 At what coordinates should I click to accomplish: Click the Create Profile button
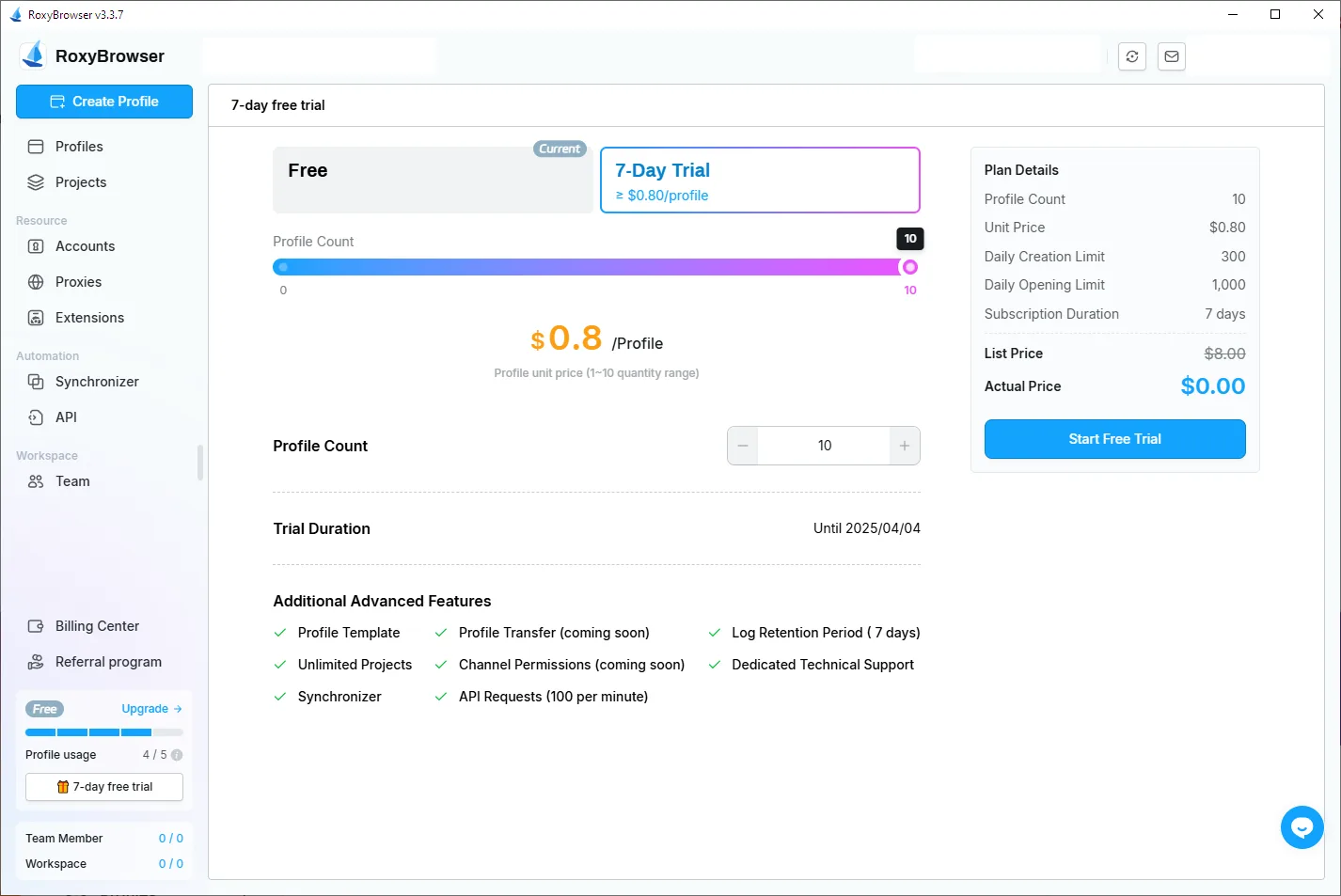tap(104, 102)
